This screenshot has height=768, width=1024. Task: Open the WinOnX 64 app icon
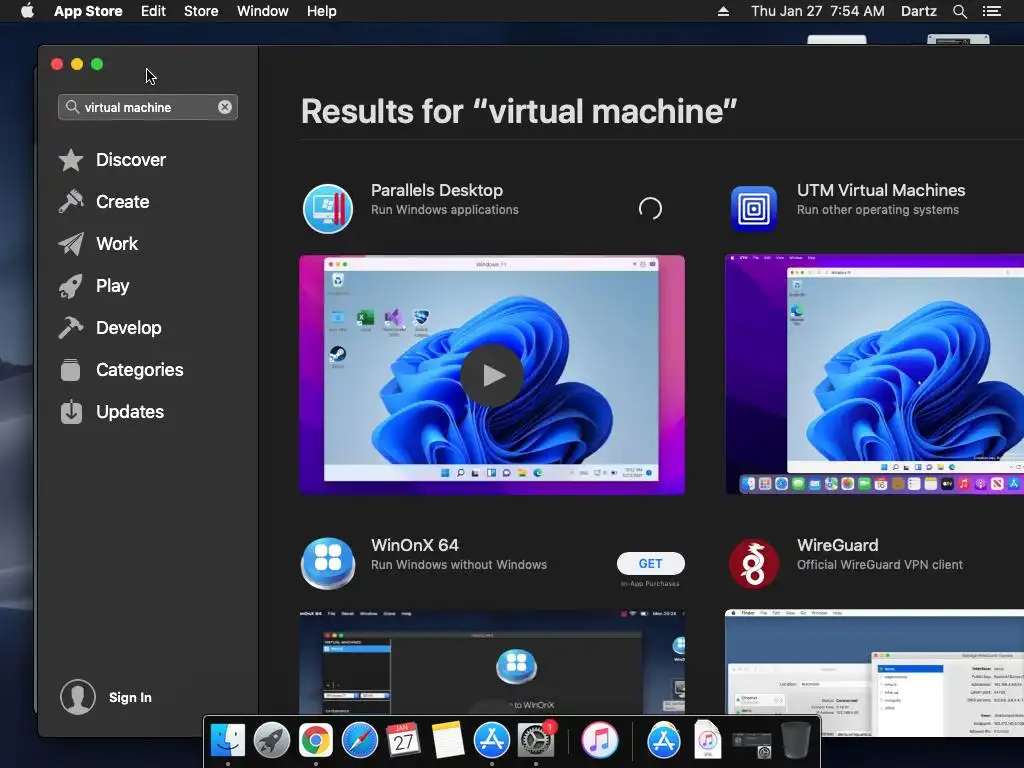328,564
